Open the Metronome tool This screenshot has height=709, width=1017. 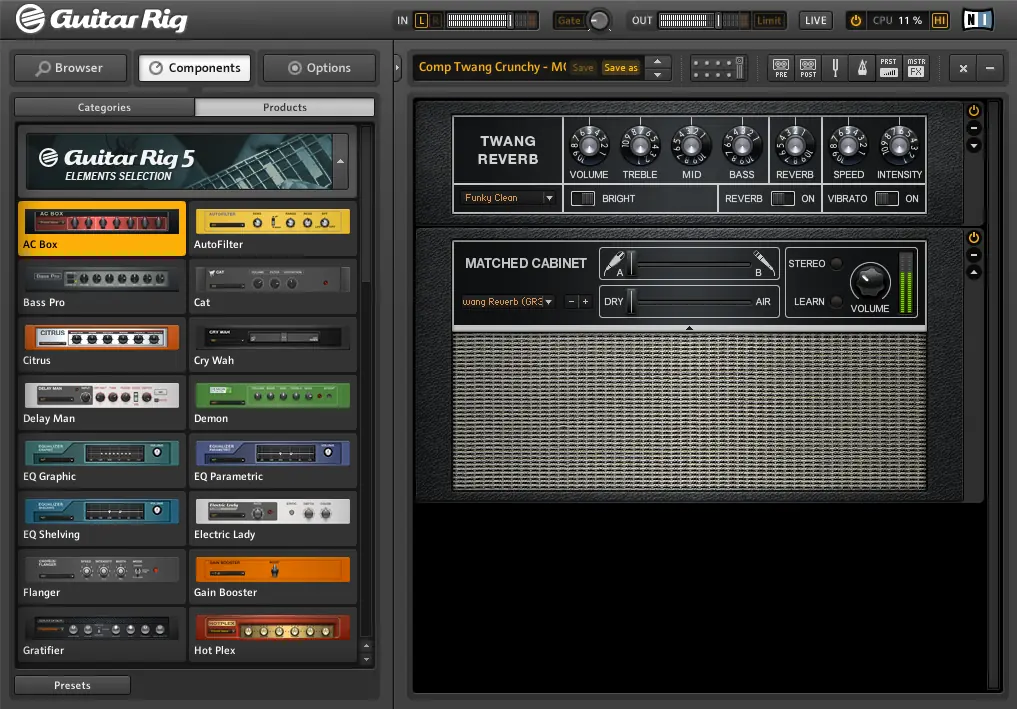click(x=862, y=67)
